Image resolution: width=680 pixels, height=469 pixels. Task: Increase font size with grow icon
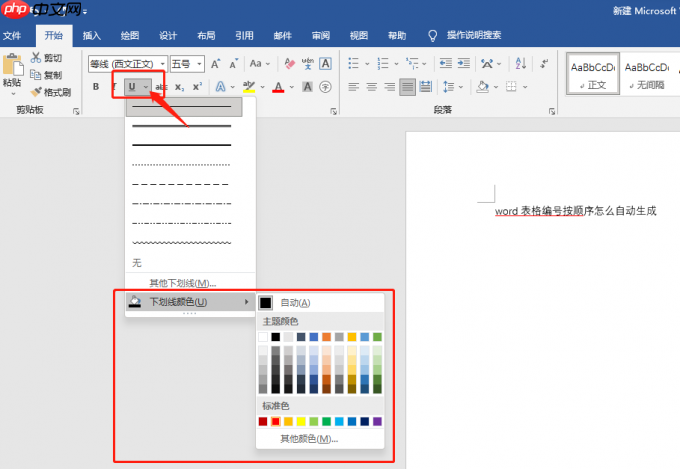pyautogui.click(x=216, y=64)
